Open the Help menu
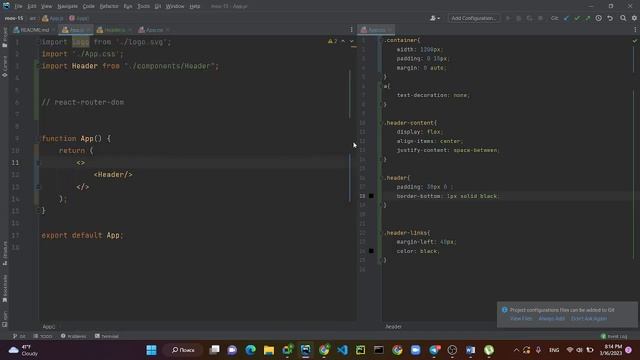Viewport: 640px width, 360px height. (x=195, y=6)
